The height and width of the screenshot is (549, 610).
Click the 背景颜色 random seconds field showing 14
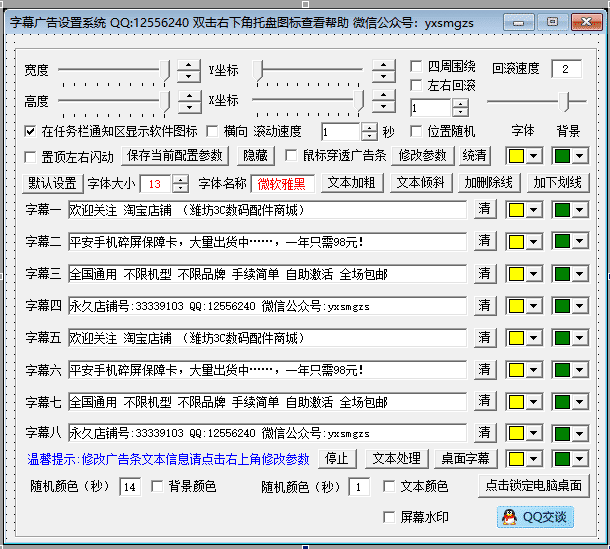(x=130, y=487)
